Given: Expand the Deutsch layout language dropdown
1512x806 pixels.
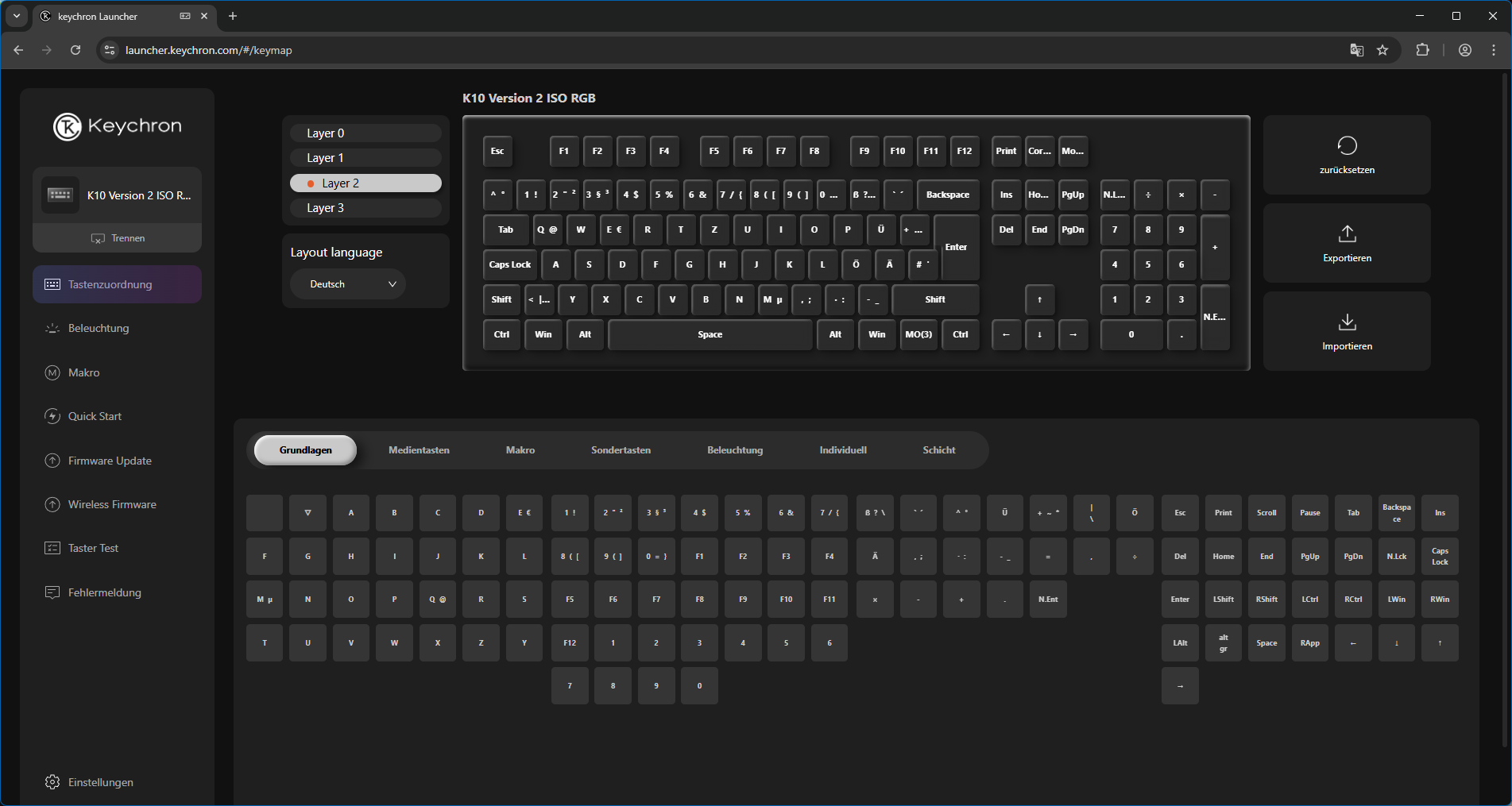Looking at the screenshot, I should coord(348,284).
